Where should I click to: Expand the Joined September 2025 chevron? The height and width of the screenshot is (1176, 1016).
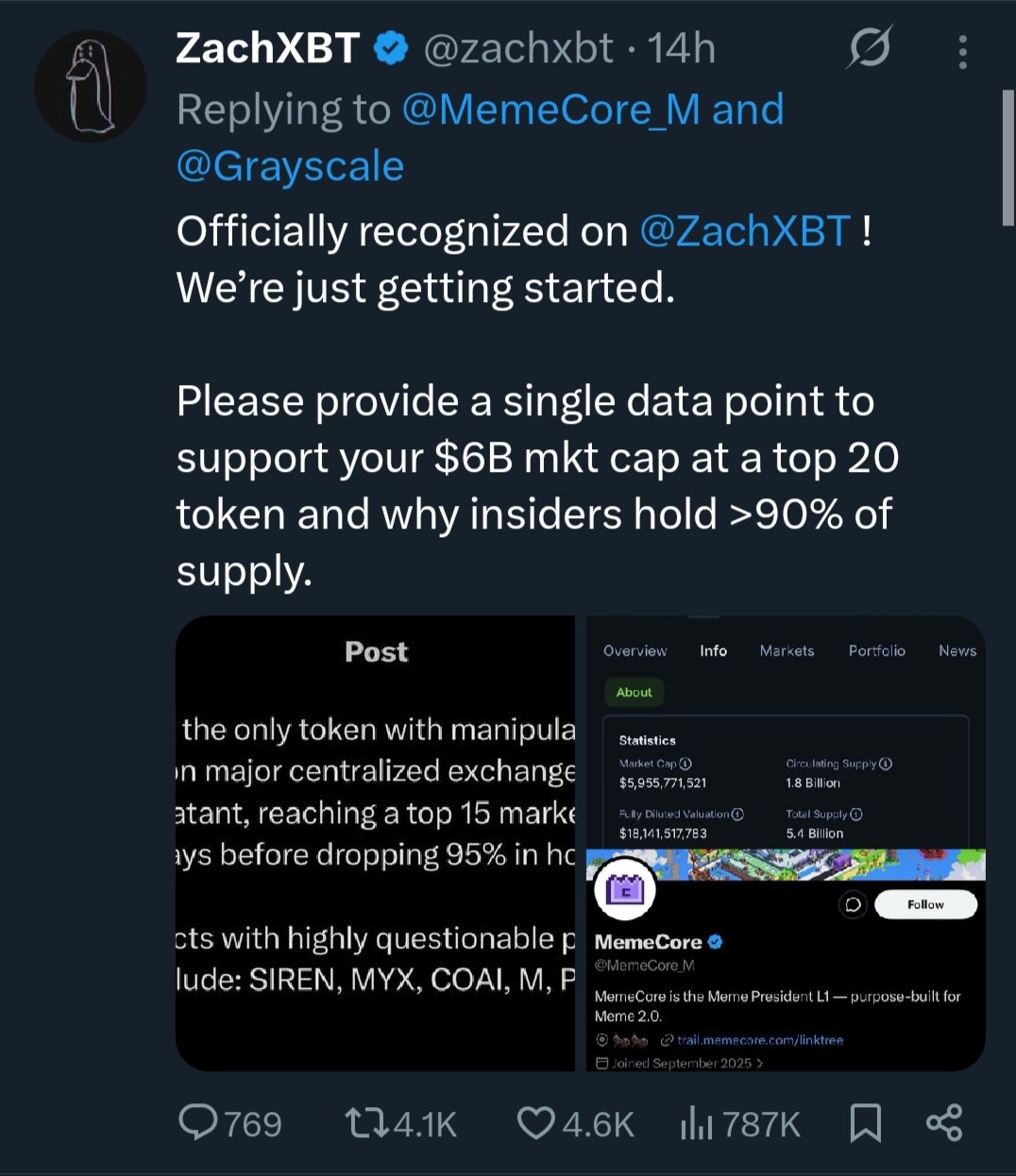[x=760, y=1063]
